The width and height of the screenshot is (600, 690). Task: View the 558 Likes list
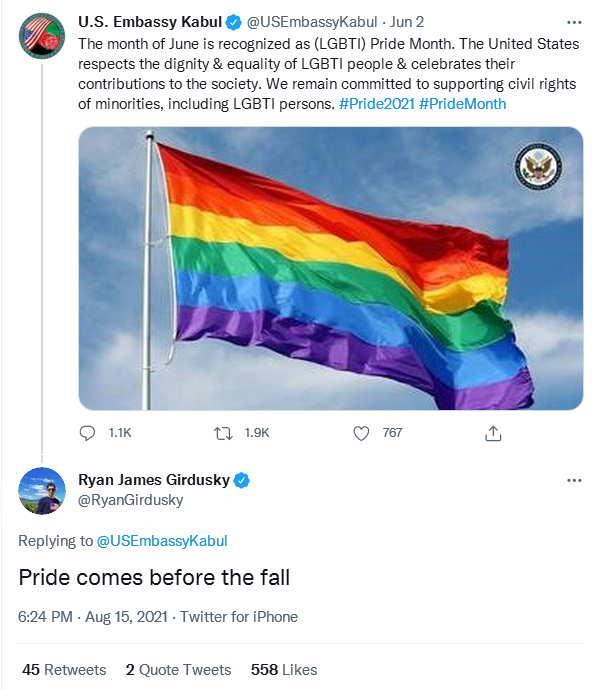click(284, 670)
